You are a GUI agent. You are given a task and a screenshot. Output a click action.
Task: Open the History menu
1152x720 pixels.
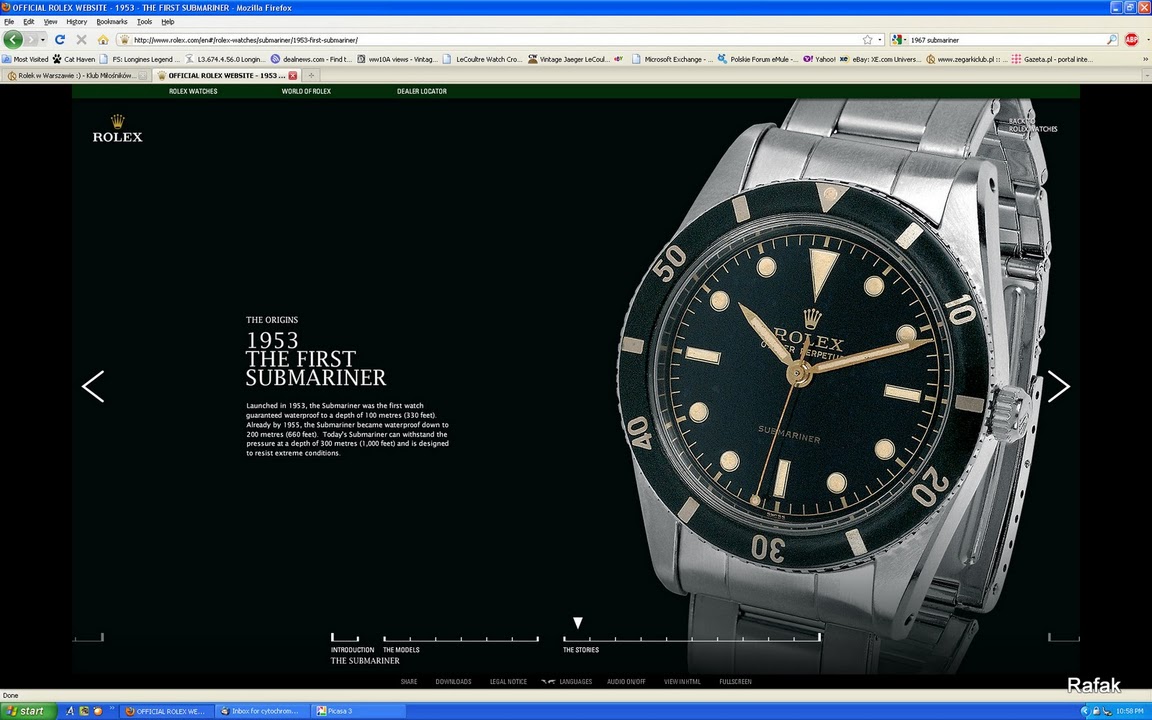click(x=76, y=22)
